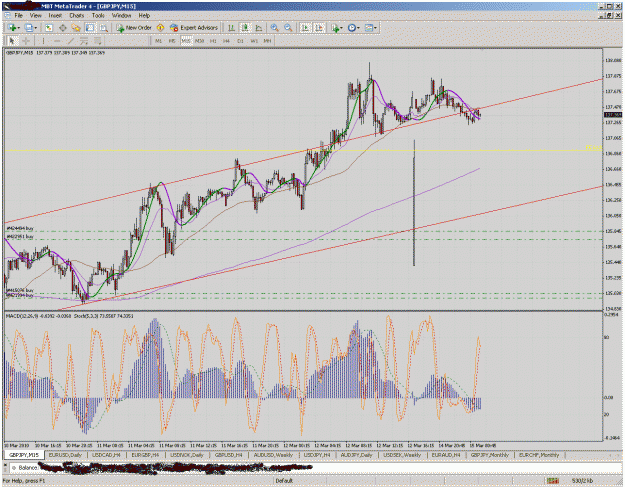
Task: Open the Profiles toolbar icon
Action: click(28, 27)
